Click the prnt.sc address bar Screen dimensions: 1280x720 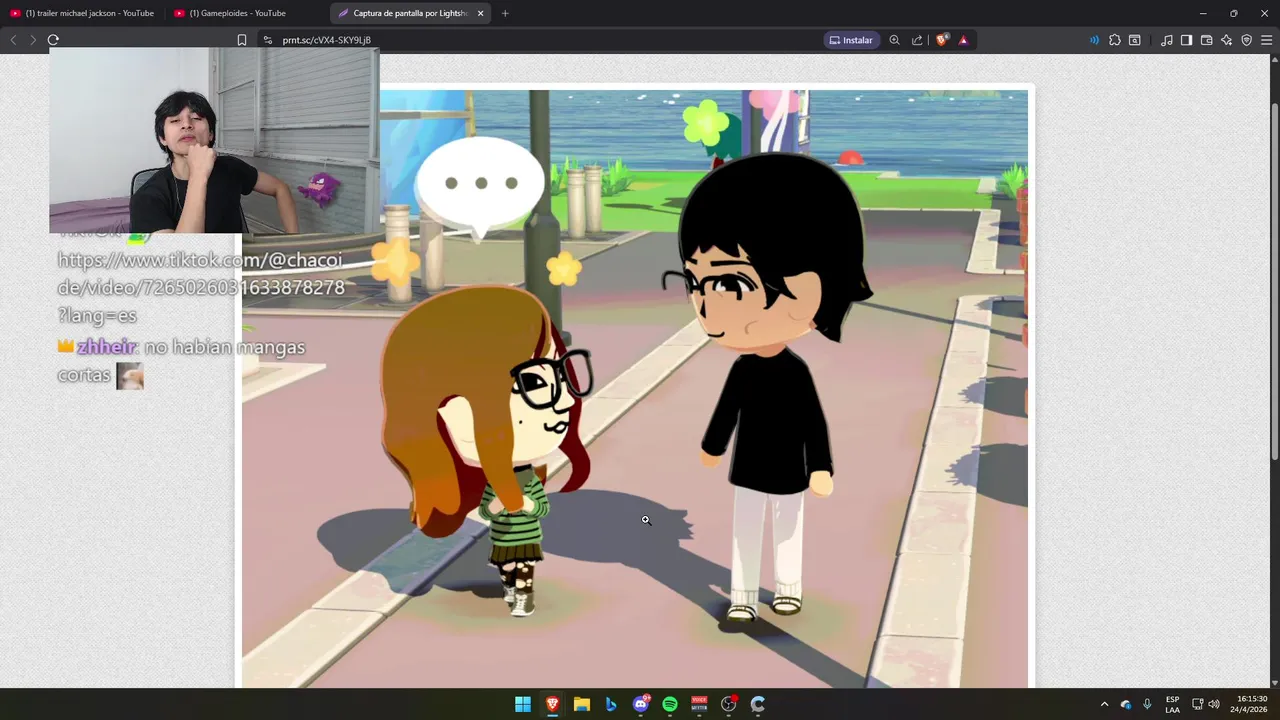point(540,40)
